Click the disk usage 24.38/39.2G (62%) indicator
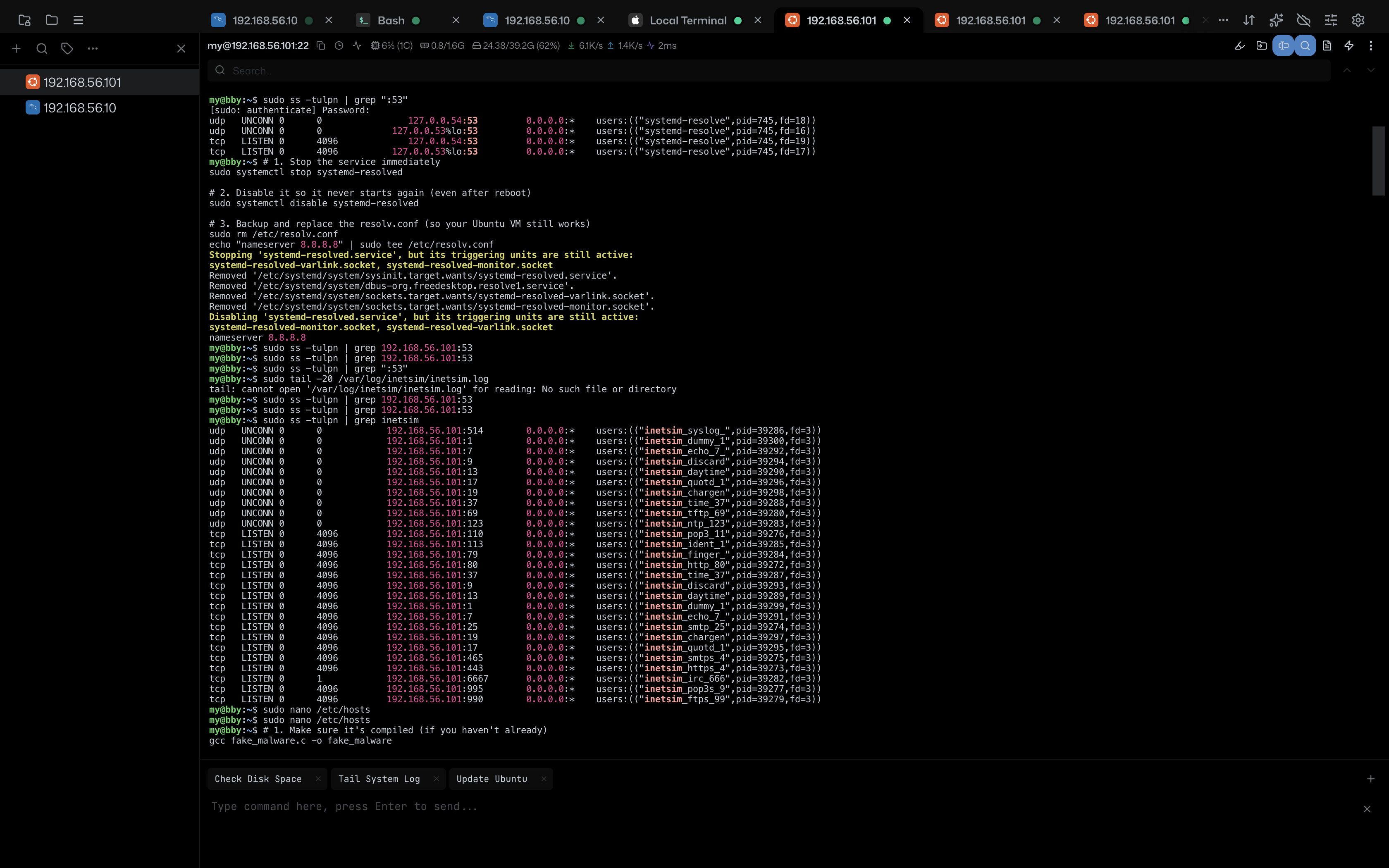Image resolution: width=1389 pixels, height=868 pixels. coord(516,45)
